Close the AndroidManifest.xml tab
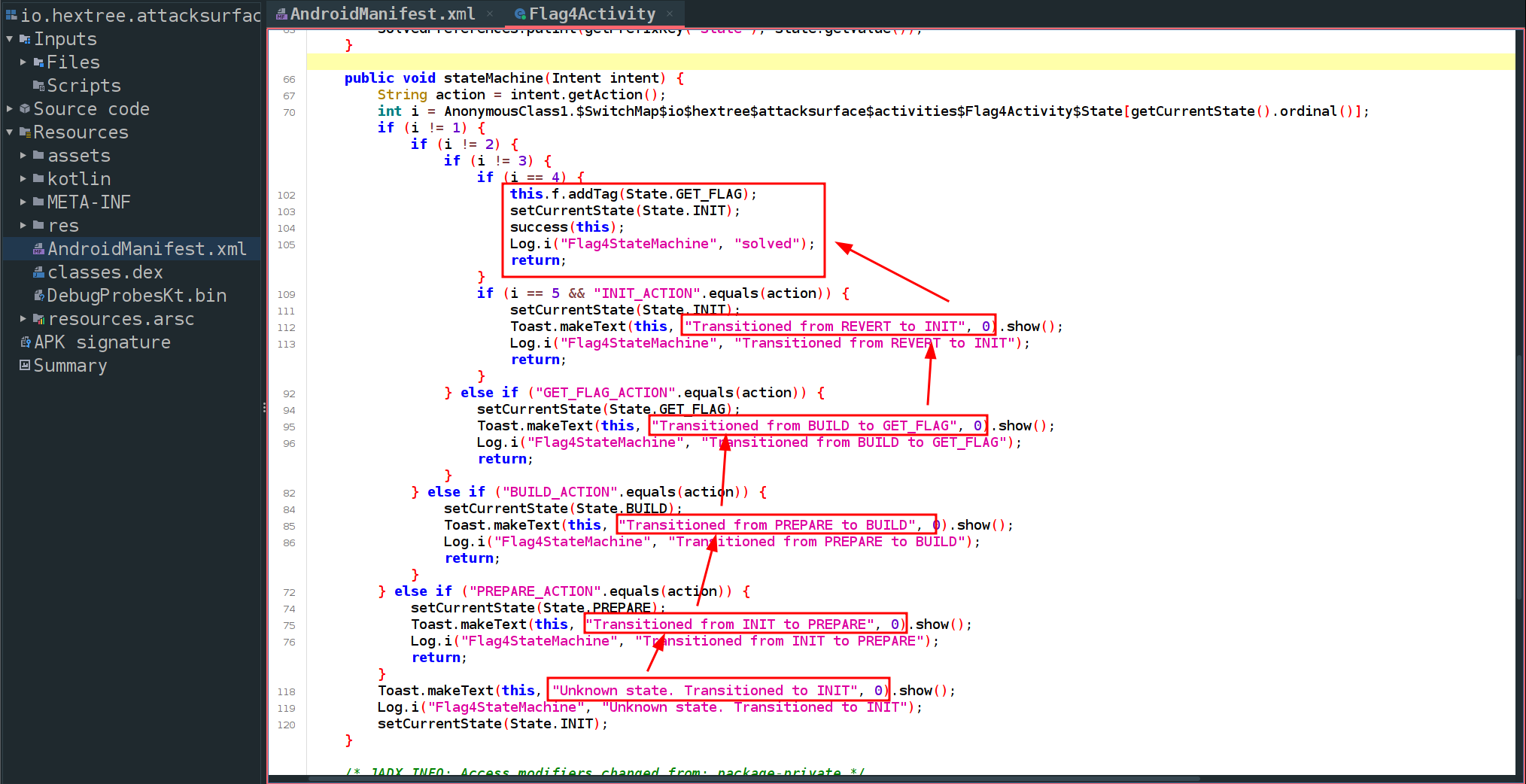This screenshot has height=784, width=1526. (490, 14)
